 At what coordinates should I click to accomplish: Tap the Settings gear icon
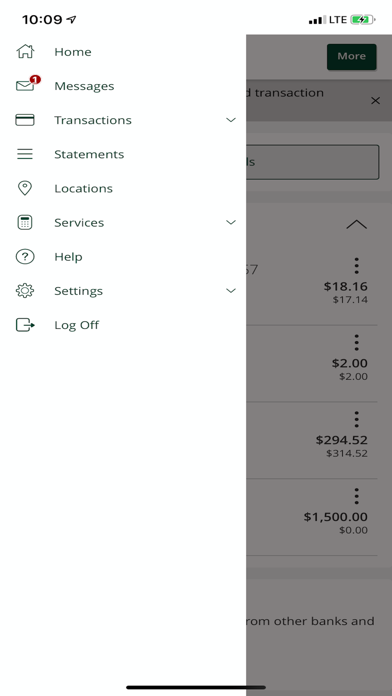point(25,291)
